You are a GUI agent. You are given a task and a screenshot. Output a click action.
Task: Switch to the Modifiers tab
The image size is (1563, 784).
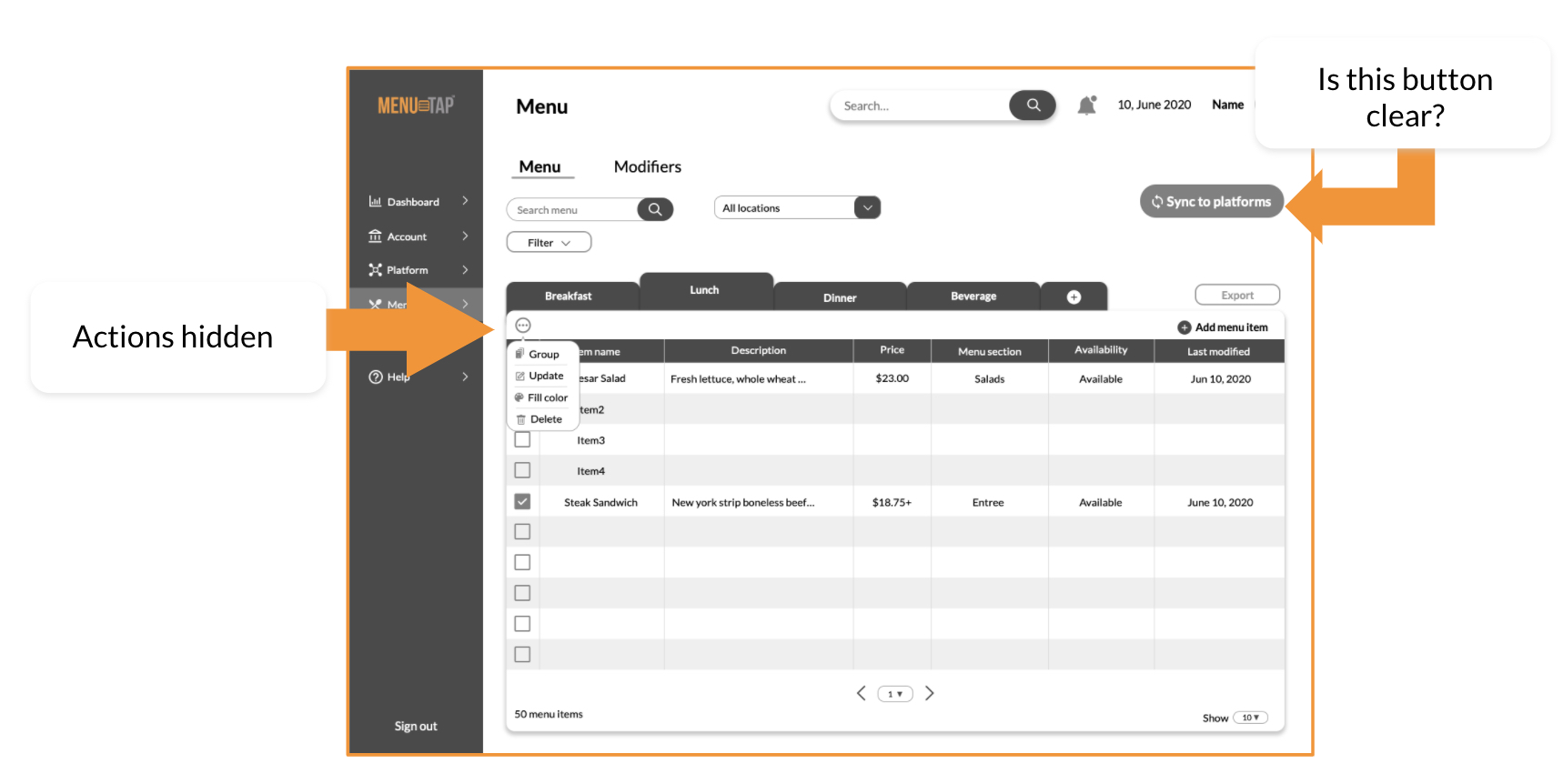click(x=647, y=166)
